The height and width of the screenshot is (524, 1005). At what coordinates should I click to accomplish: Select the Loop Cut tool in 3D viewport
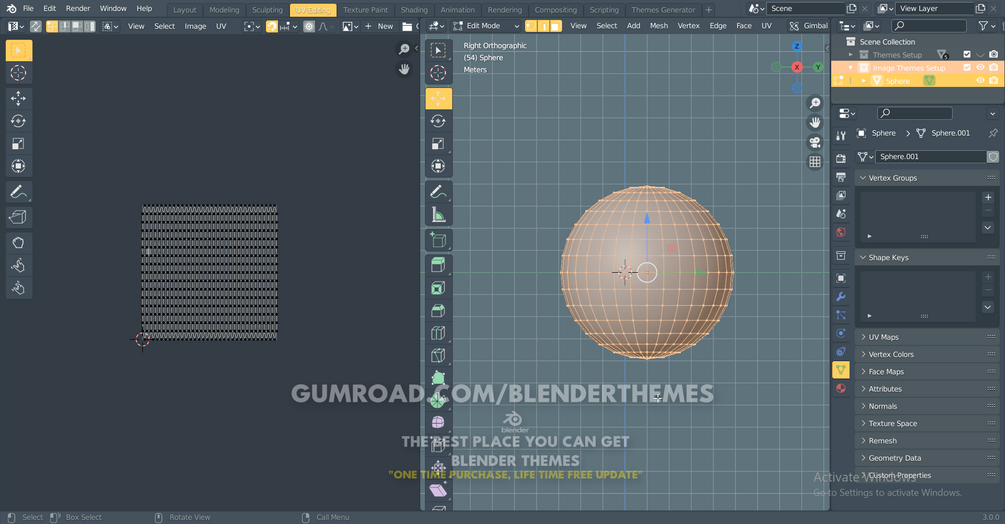[x=438, y=332]
